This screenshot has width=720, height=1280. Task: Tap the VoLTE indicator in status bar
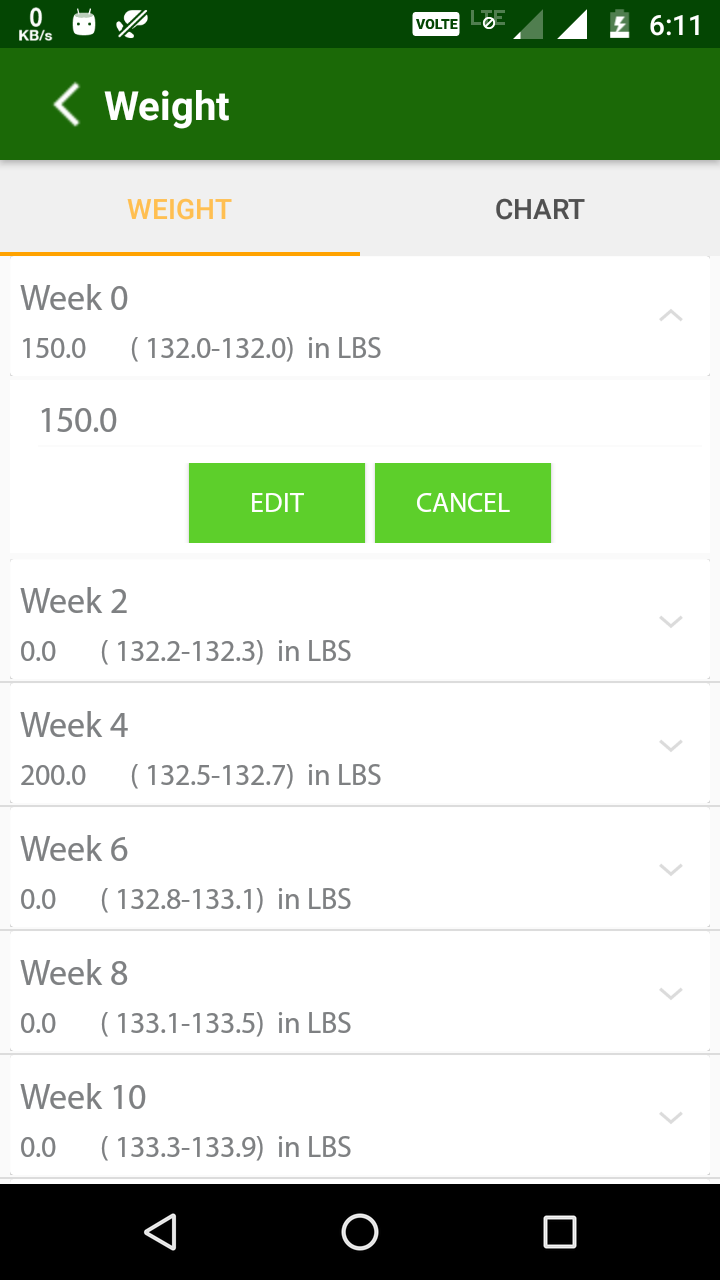(x=436, y=24)
